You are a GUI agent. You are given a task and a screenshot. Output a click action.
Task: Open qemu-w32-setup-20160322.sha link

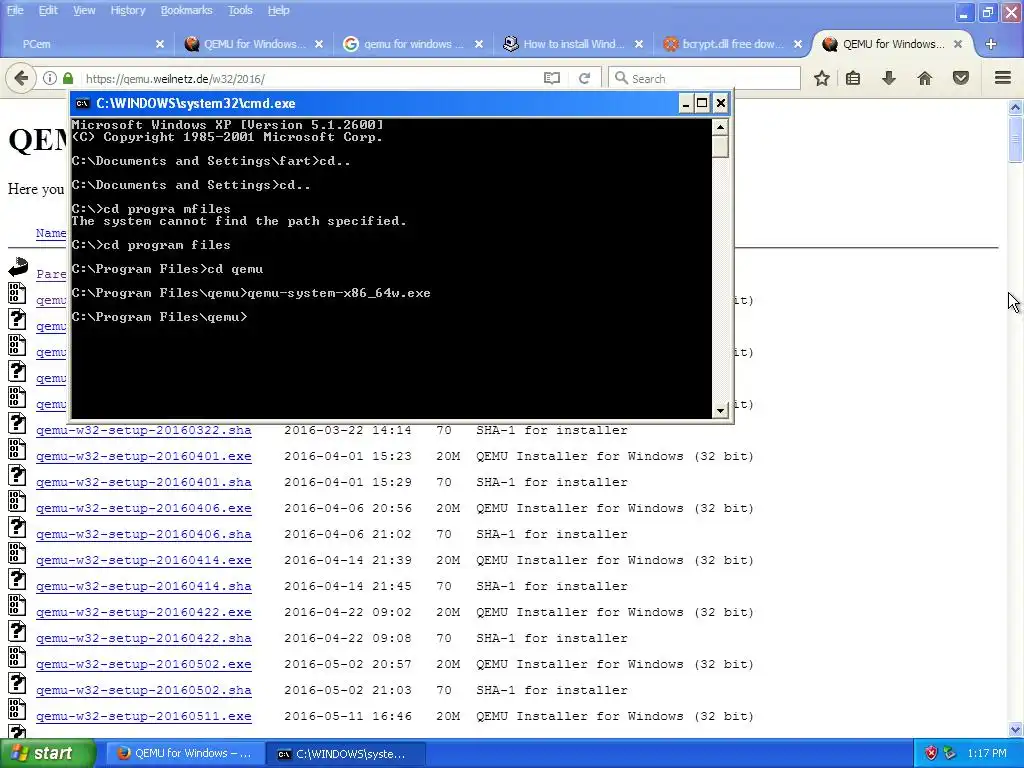click(144, 430)
